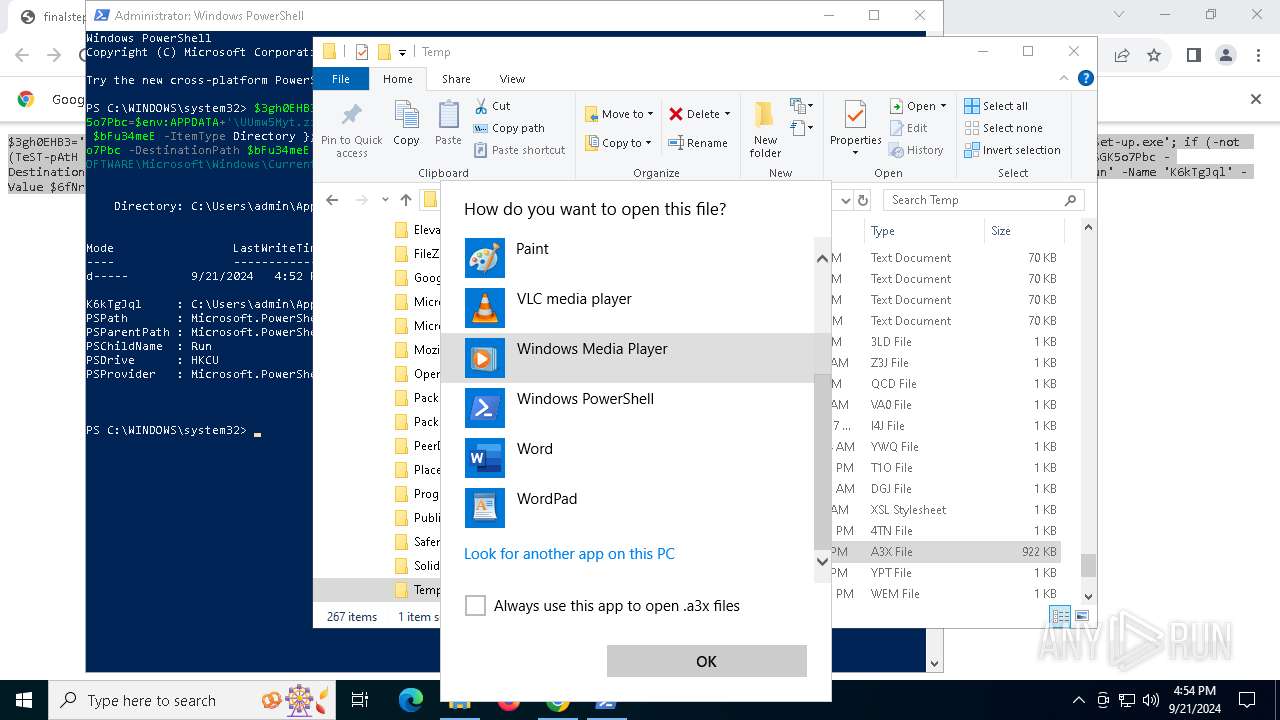Open the Easy access dropdown
The image size is (1280, 720).
[x=799, y=128]
